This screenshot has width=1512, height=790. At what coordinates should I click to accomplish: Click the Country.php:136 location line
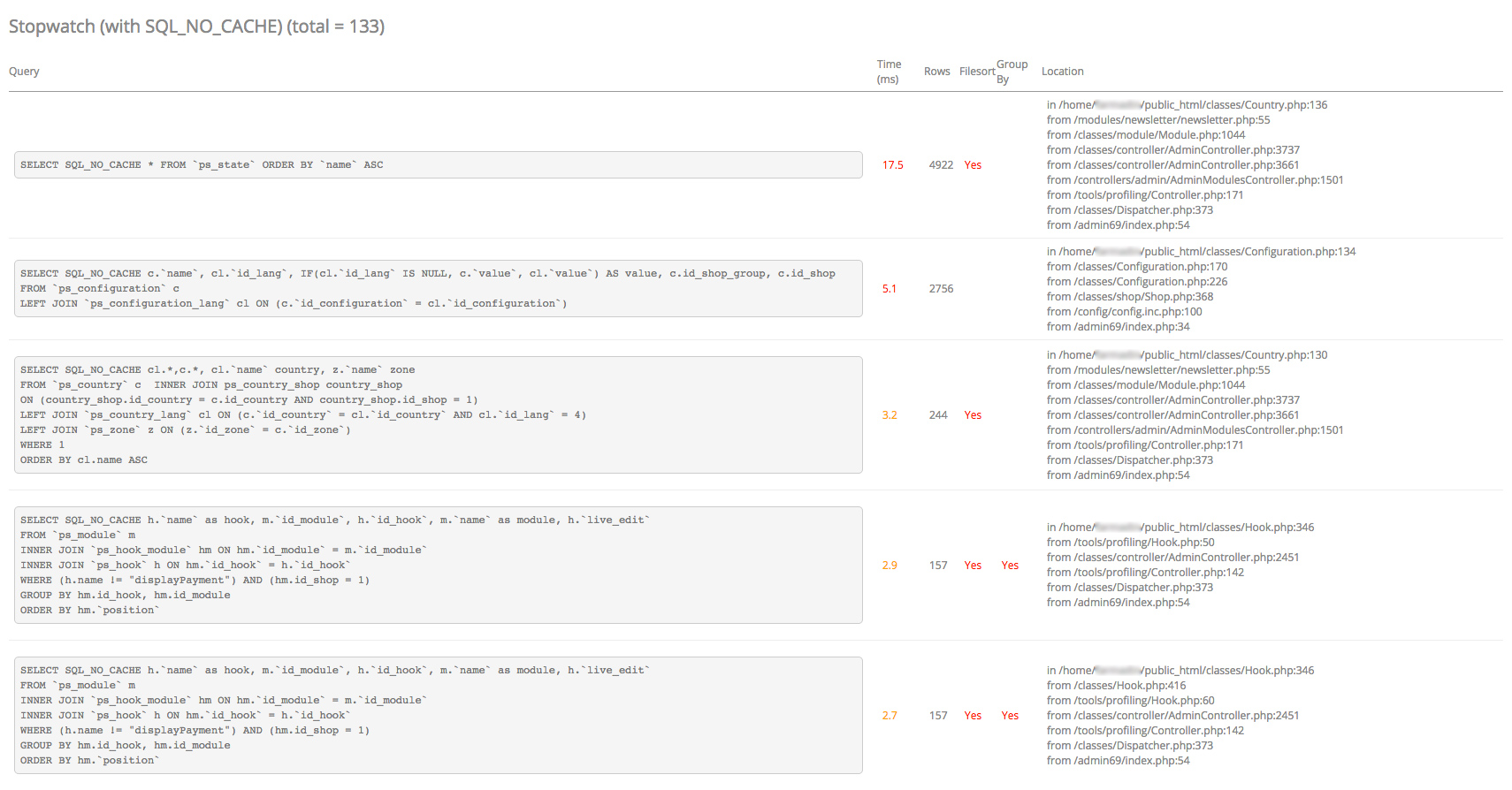click(x=1187, y=105)
